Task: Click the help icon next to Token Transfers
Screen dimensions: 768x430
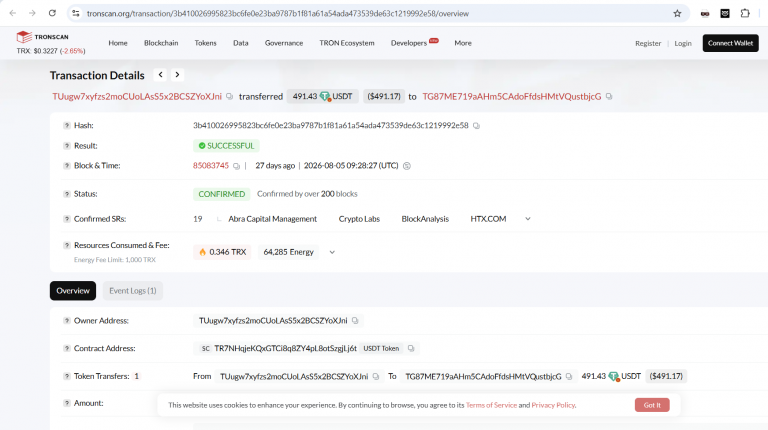Action: (x=67, y=376)
